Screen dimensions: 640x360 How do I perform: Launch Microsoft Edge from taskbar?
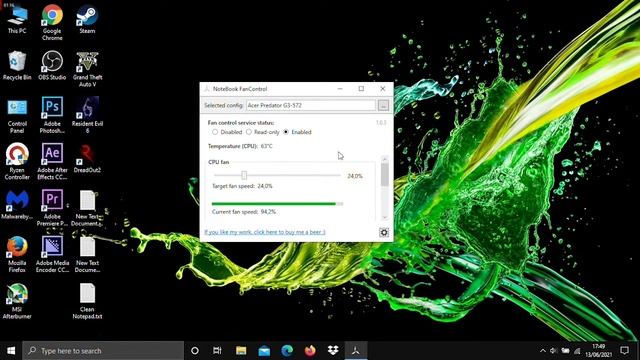coord(287,351)
